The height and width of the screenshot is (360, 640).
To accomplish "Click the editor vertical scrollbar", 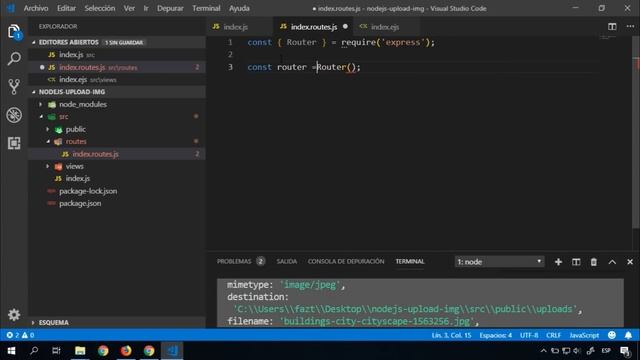I will point(636,133).
